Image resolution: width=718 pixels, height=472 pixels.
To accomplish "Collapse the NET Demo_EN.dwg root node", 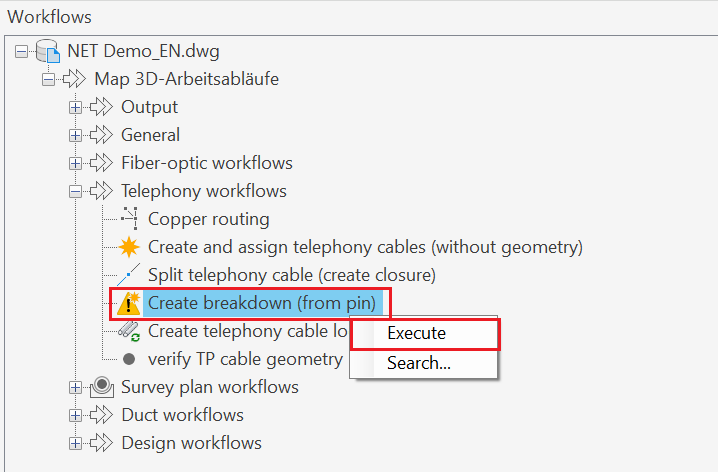I will (21, 51).
